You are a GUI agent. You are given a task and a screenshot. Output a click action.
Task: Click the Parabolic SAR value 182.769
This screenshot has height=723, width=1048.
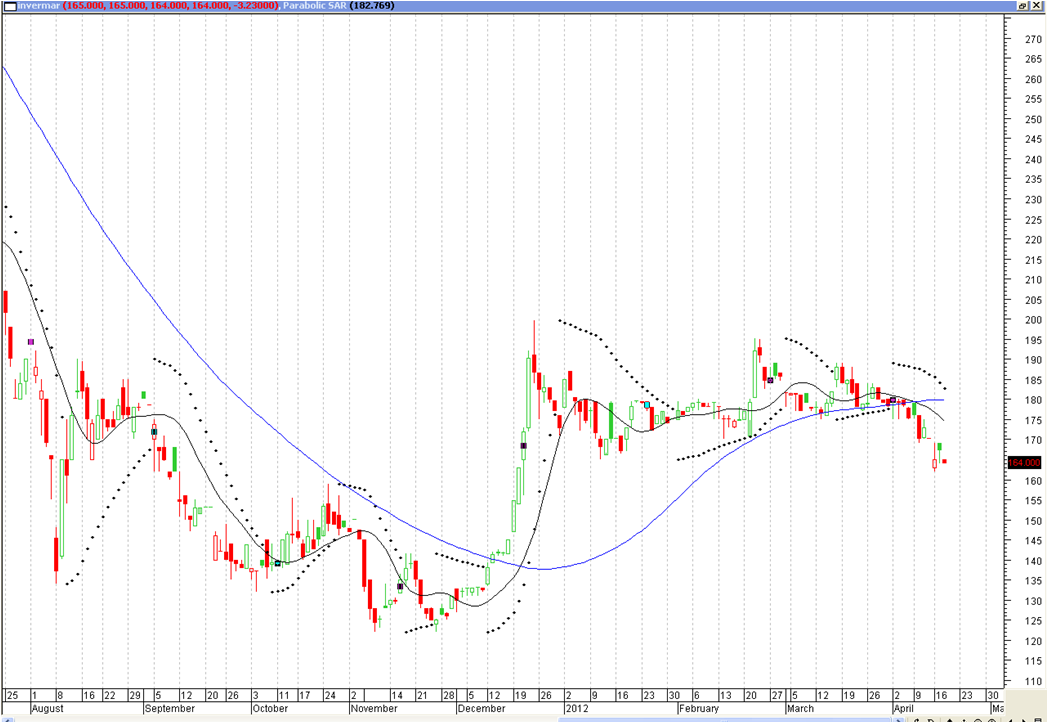[x=372, y=5]
